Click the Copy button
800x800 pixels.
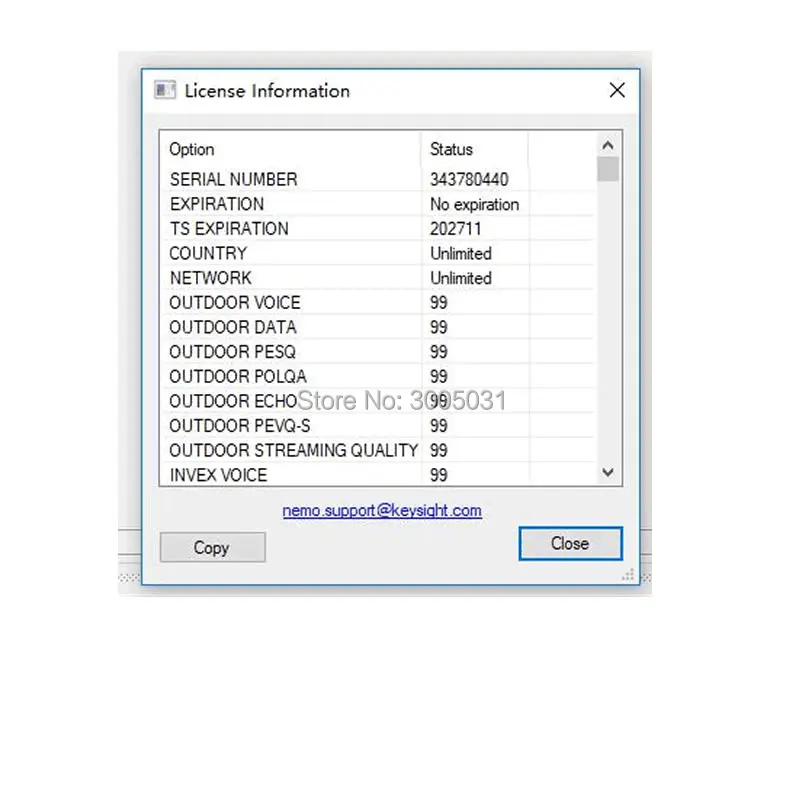click(x=212, y=547)
